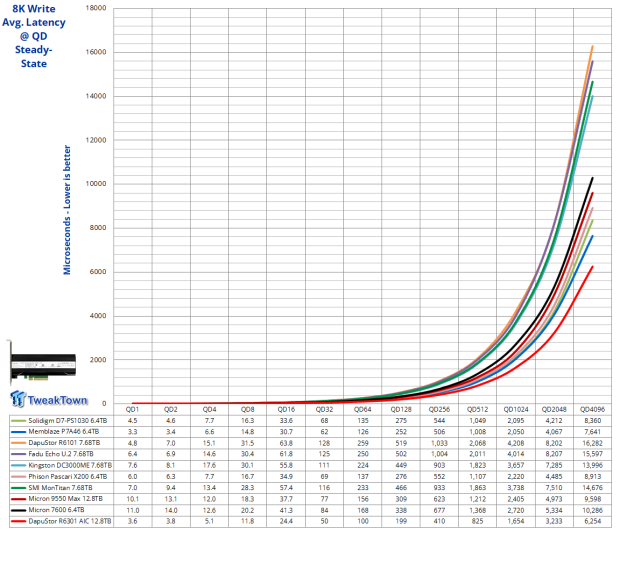Click the DapuStor R6101 orange legend marker
Viewport: 620px width, 568px height.
(18, 446)
